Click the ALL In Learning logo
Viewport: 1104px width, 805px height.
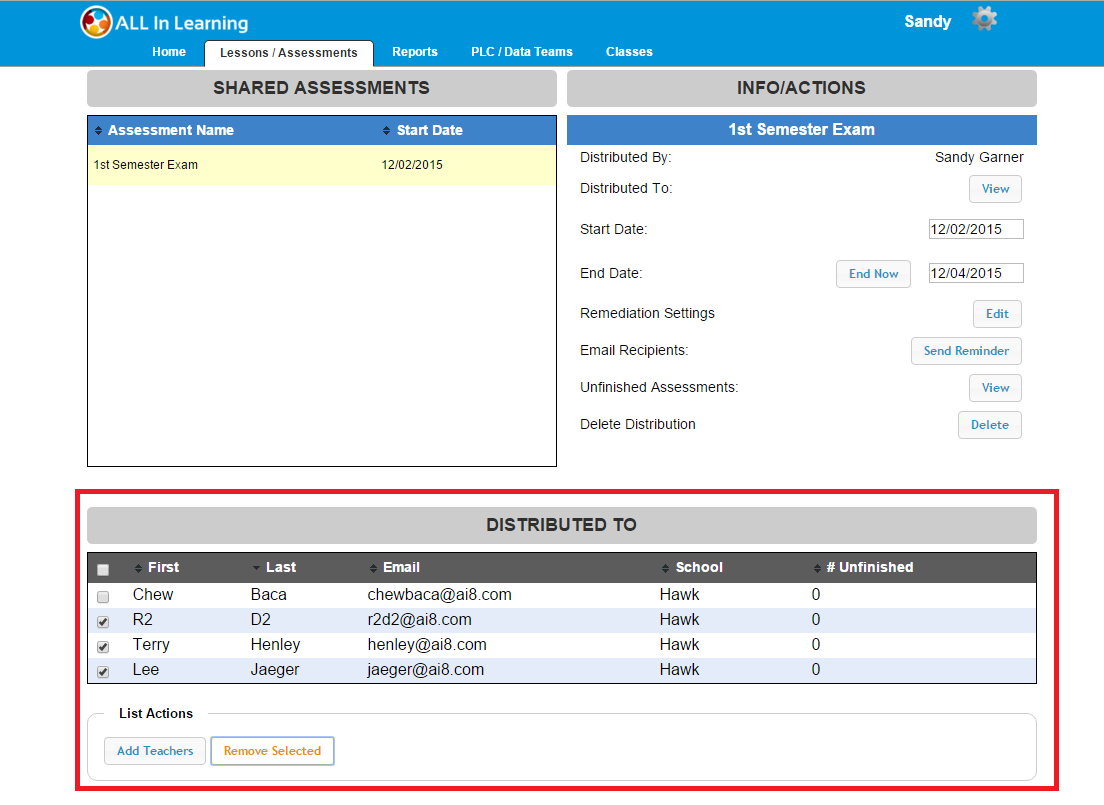96,22
